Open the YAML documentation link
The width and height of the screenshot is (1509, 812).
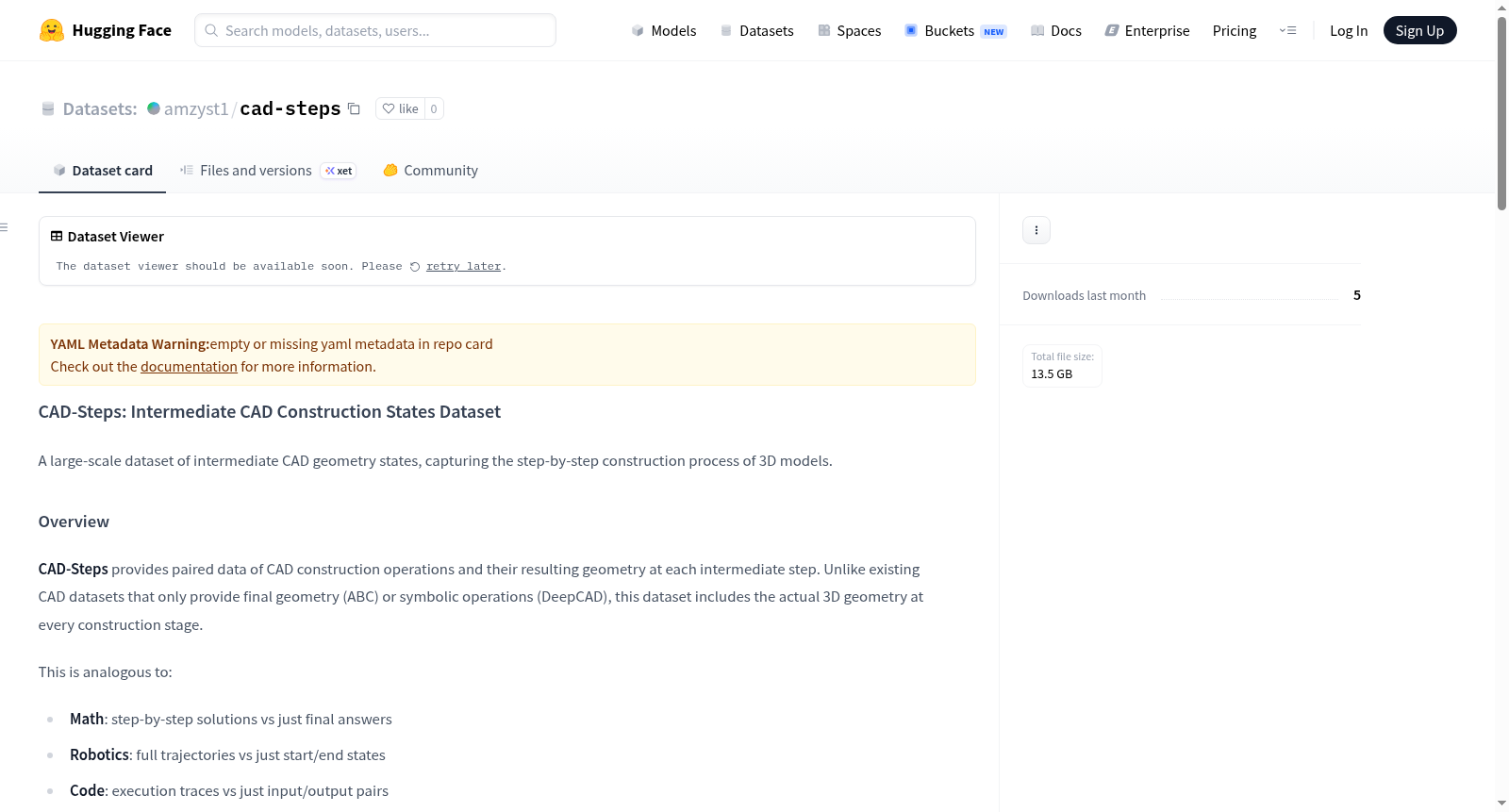[x=189, y=367]
